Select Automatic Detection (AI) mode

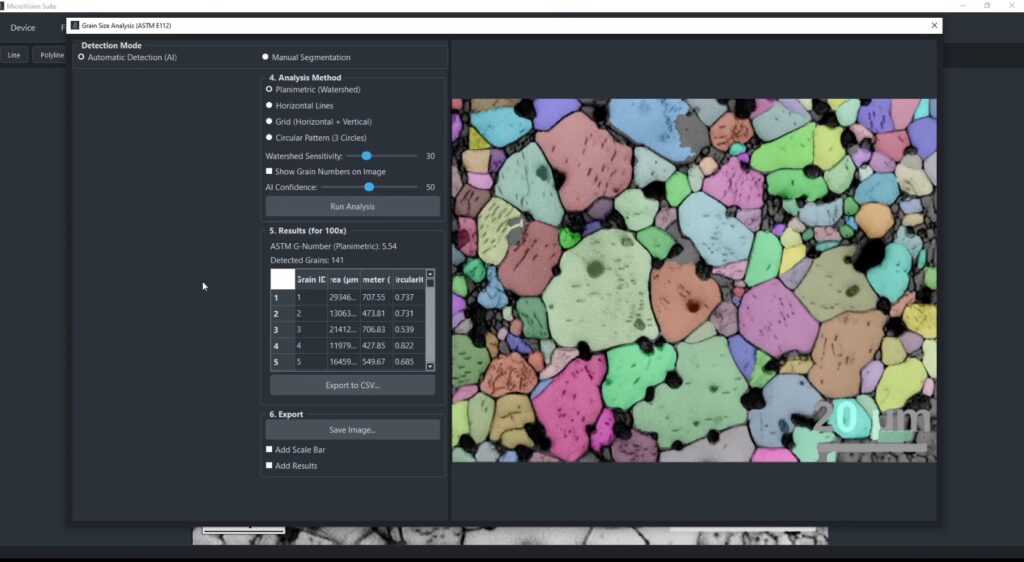(x=82, y=57)
